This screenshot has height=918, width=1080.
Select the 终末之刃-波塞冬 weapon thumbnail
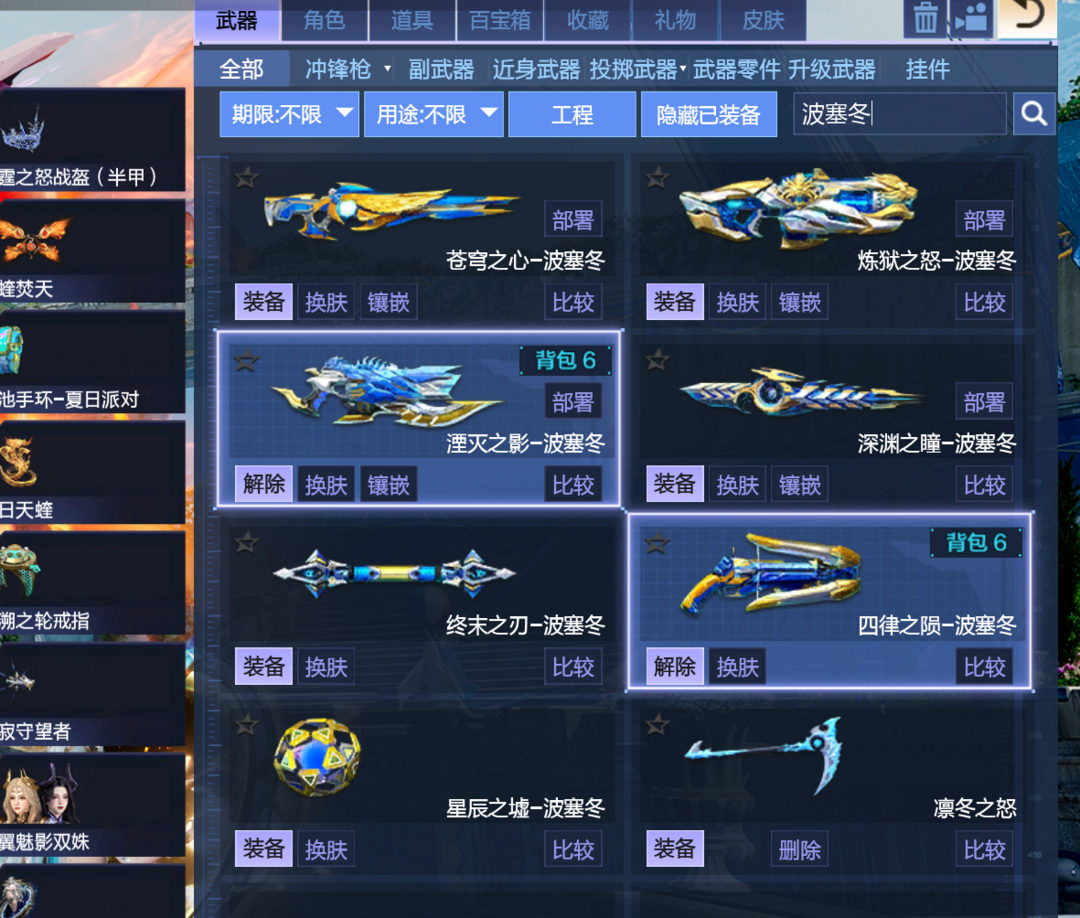[x=394, y=573]
